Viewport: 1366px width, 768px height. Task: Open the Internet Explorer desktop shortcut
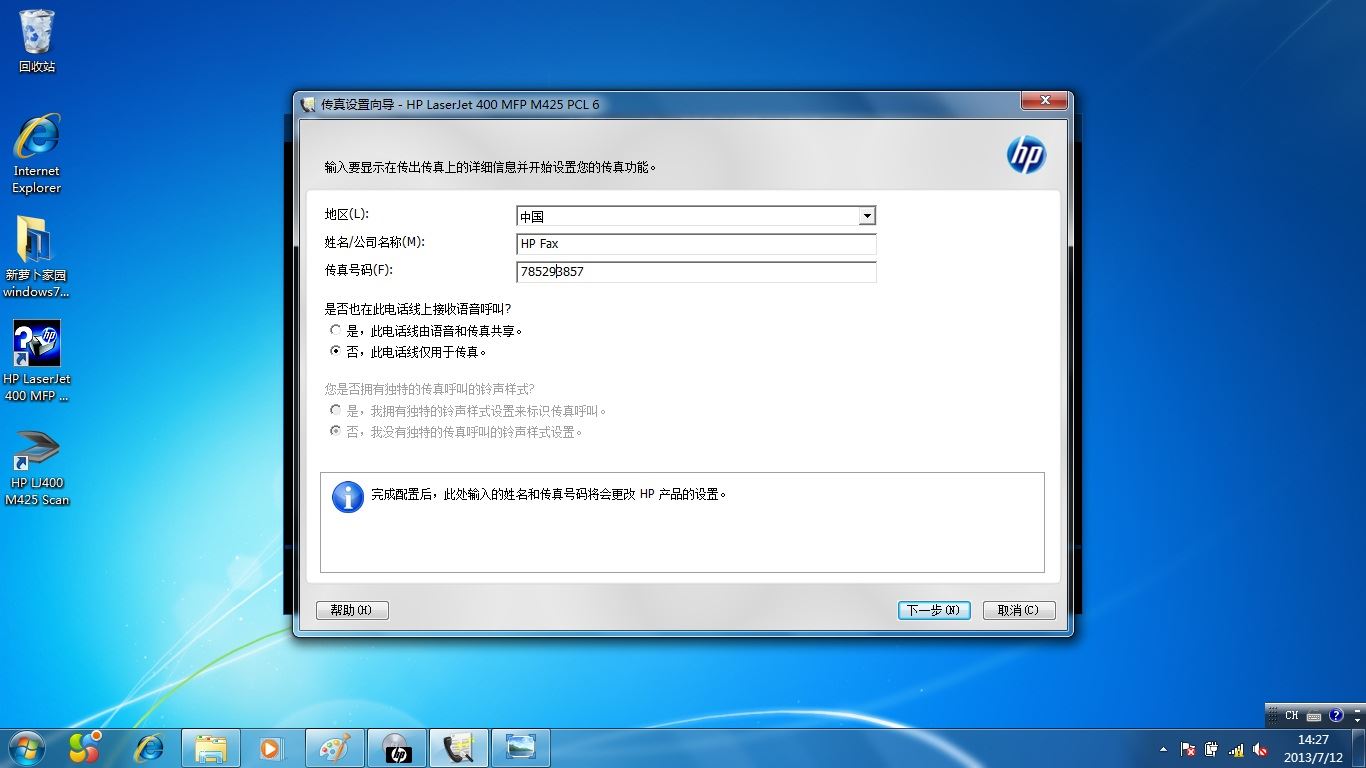(x=37, y=153)
